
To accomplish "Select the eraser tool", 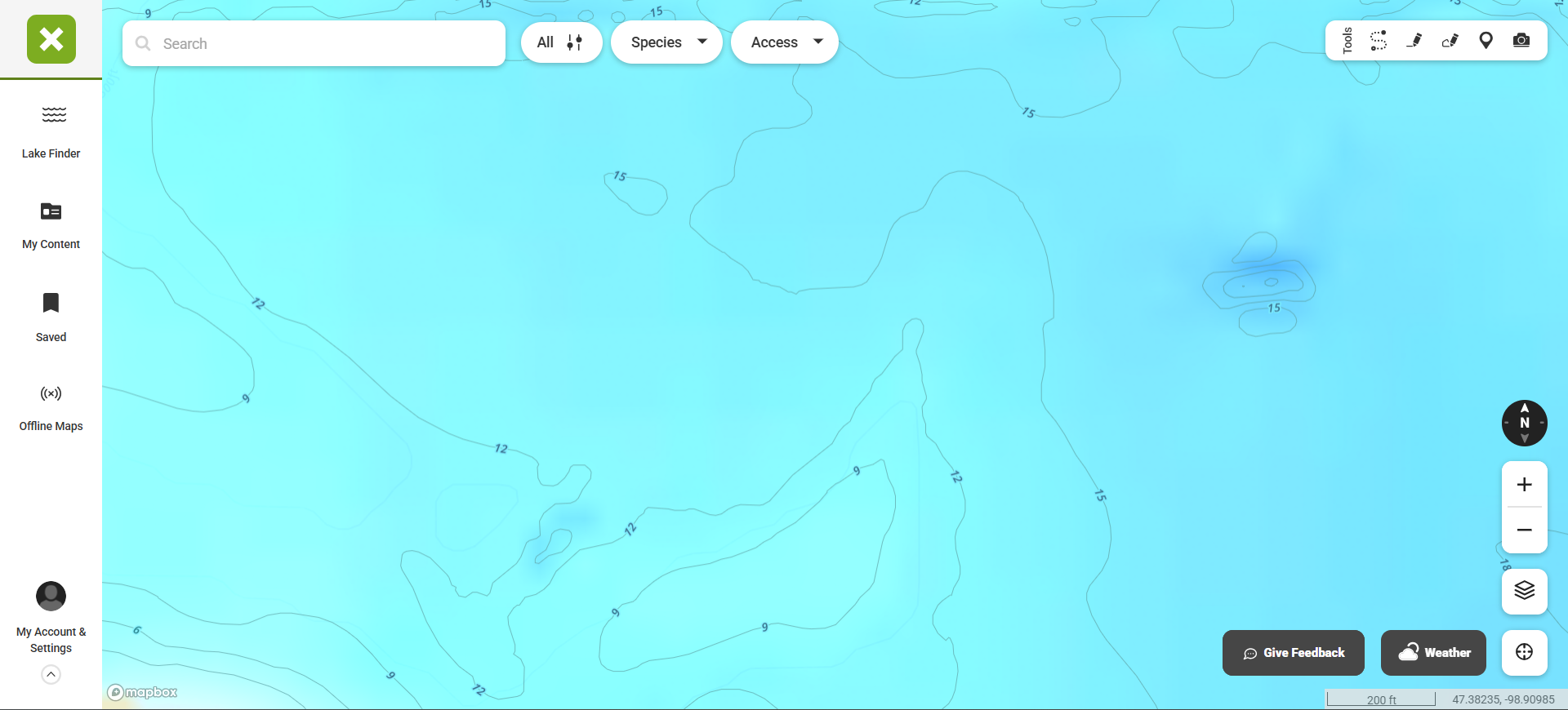I will [1450, 41].
